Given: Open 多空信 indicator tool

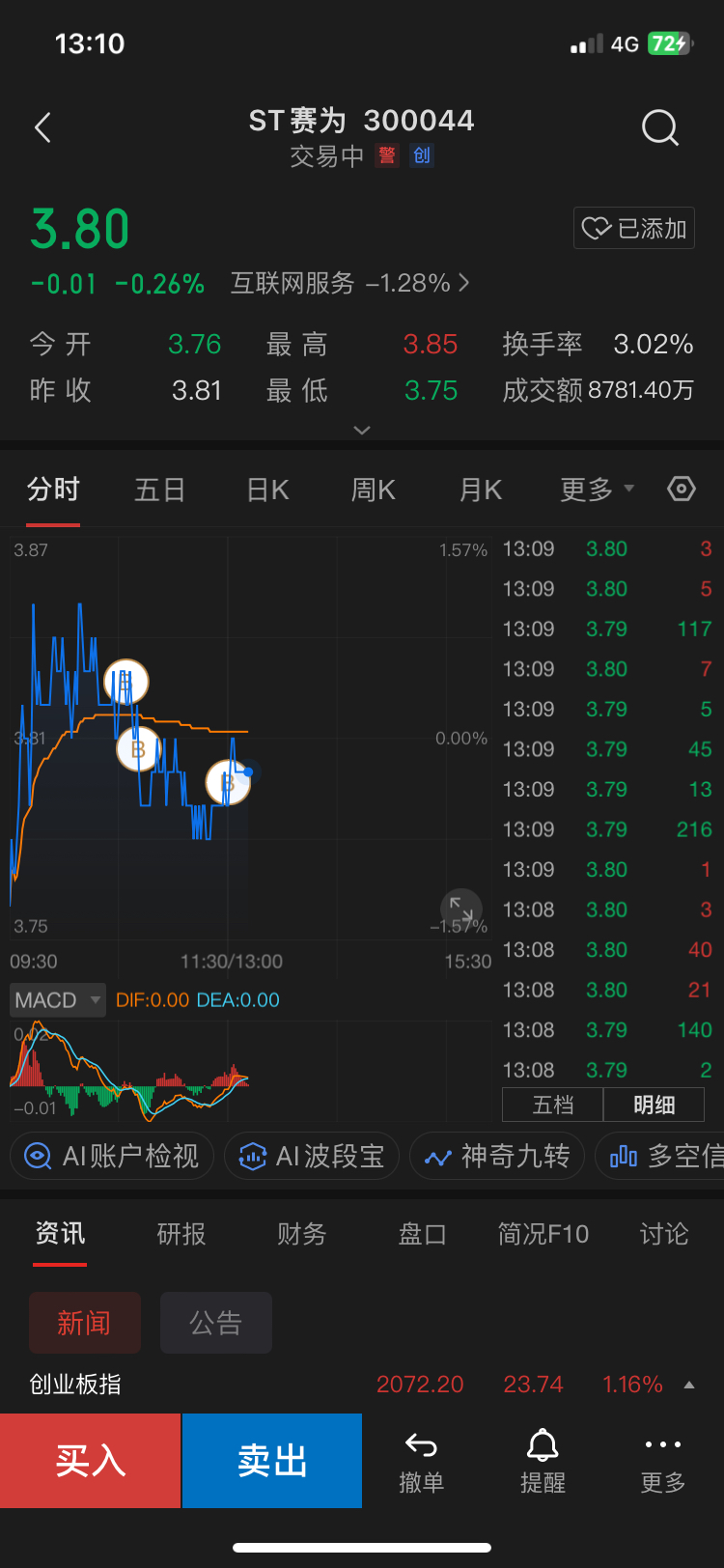Looking at the screenshot, I should [660, 1156].
